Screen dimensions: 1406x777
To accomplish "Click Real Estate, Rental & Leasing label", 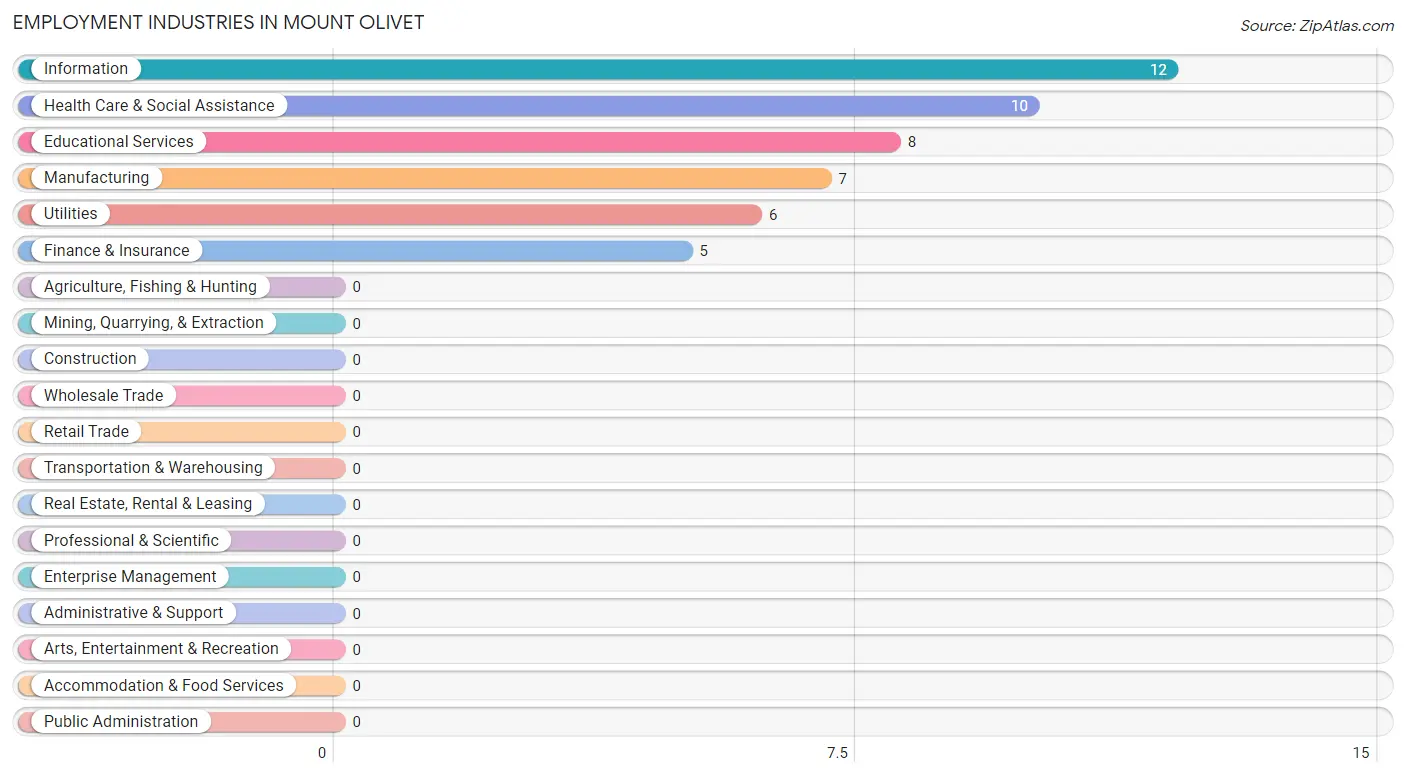I will coord(148,504).
